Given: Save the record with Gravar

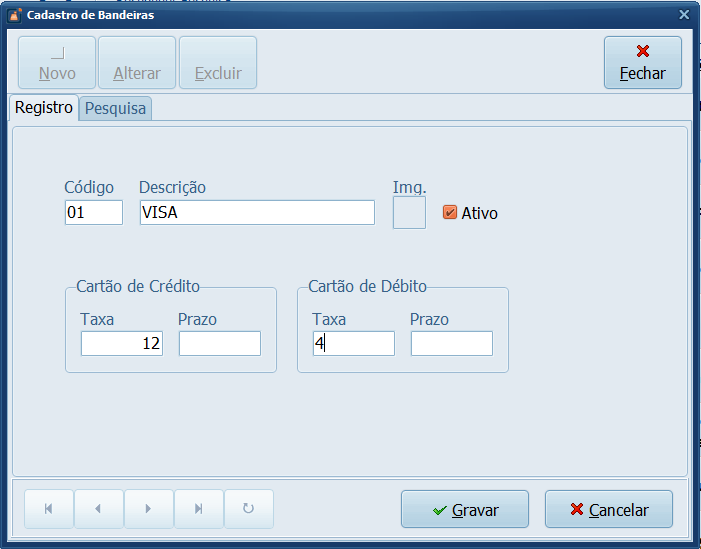Looking at the screenshot, I should [464, 509].
